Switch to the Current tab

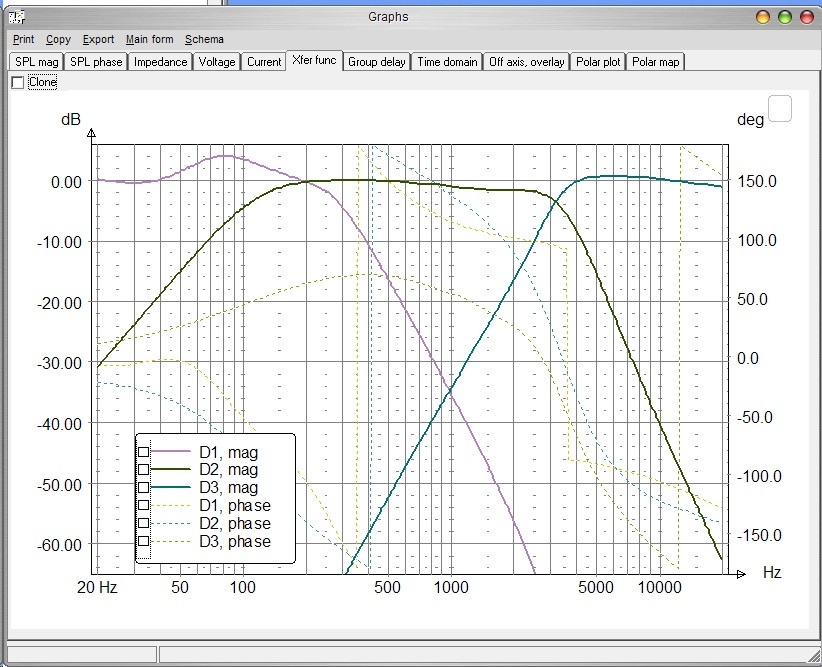click(264, 62)
